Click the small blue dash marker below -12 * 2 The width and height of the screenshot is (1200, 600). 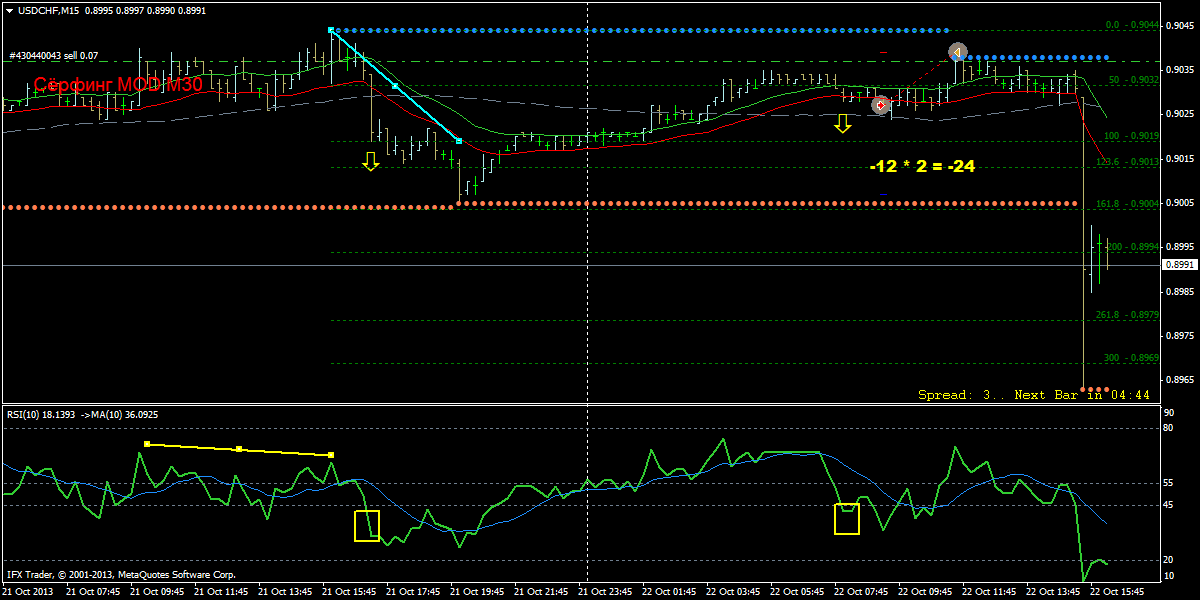883,193
